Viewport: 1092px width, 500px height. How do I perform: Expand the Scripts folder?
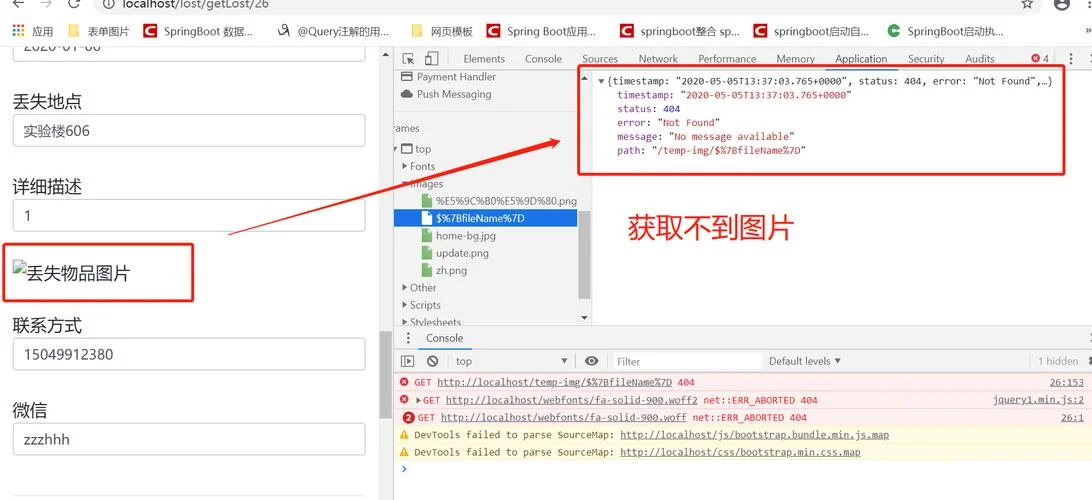pos(405,305)
